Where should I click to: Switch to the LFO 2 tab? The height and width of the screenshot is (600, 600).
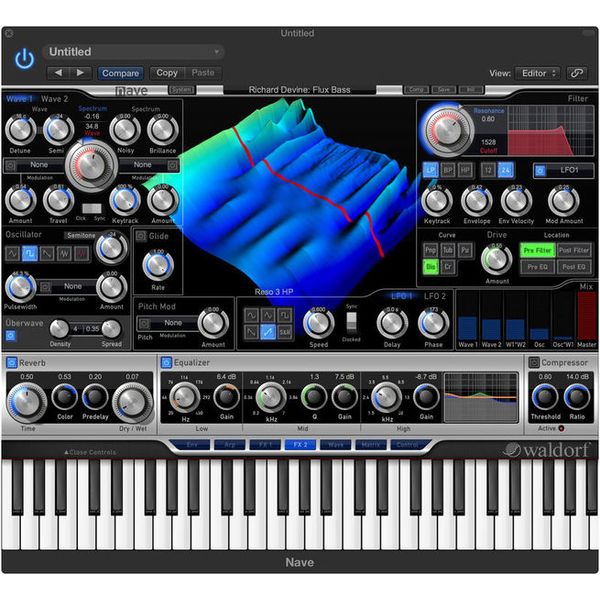[436, 296]
